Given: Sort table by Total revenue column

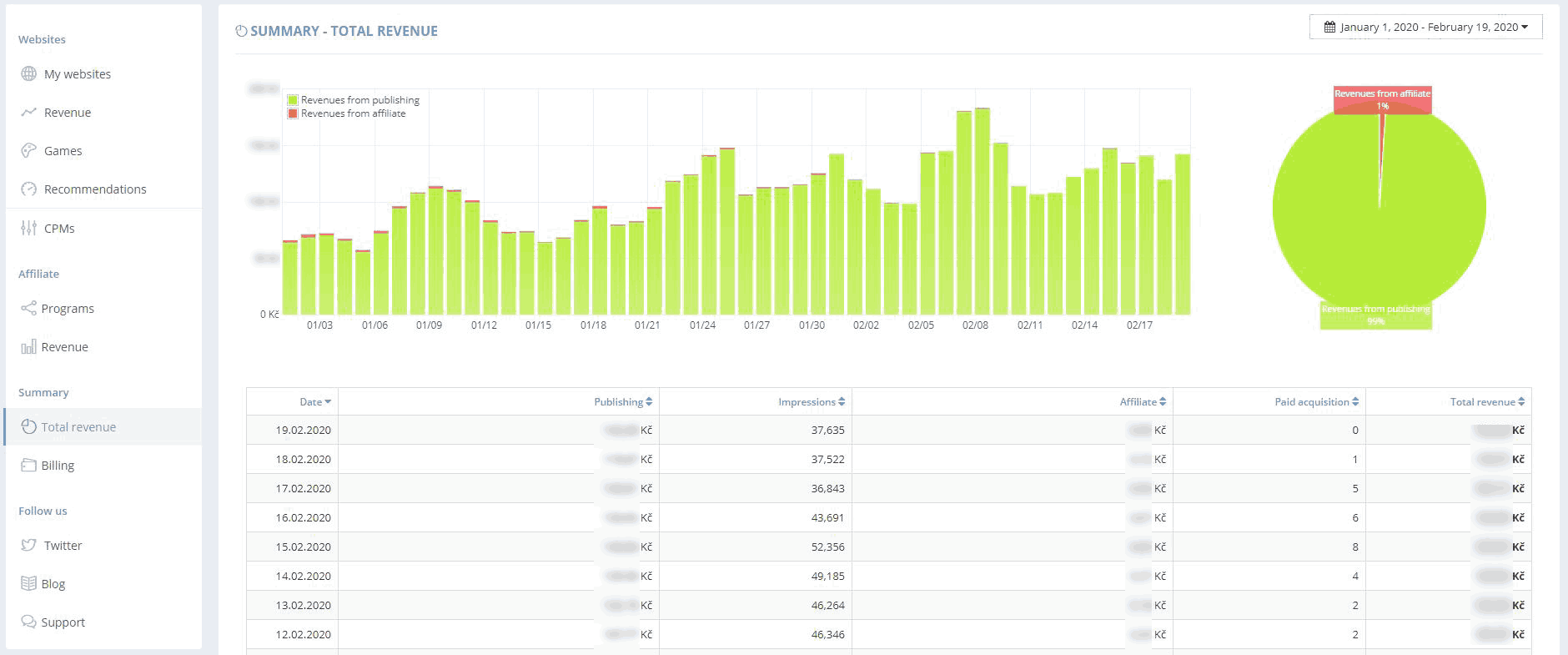Looking at the screenshot, I should pos(1487,401).
